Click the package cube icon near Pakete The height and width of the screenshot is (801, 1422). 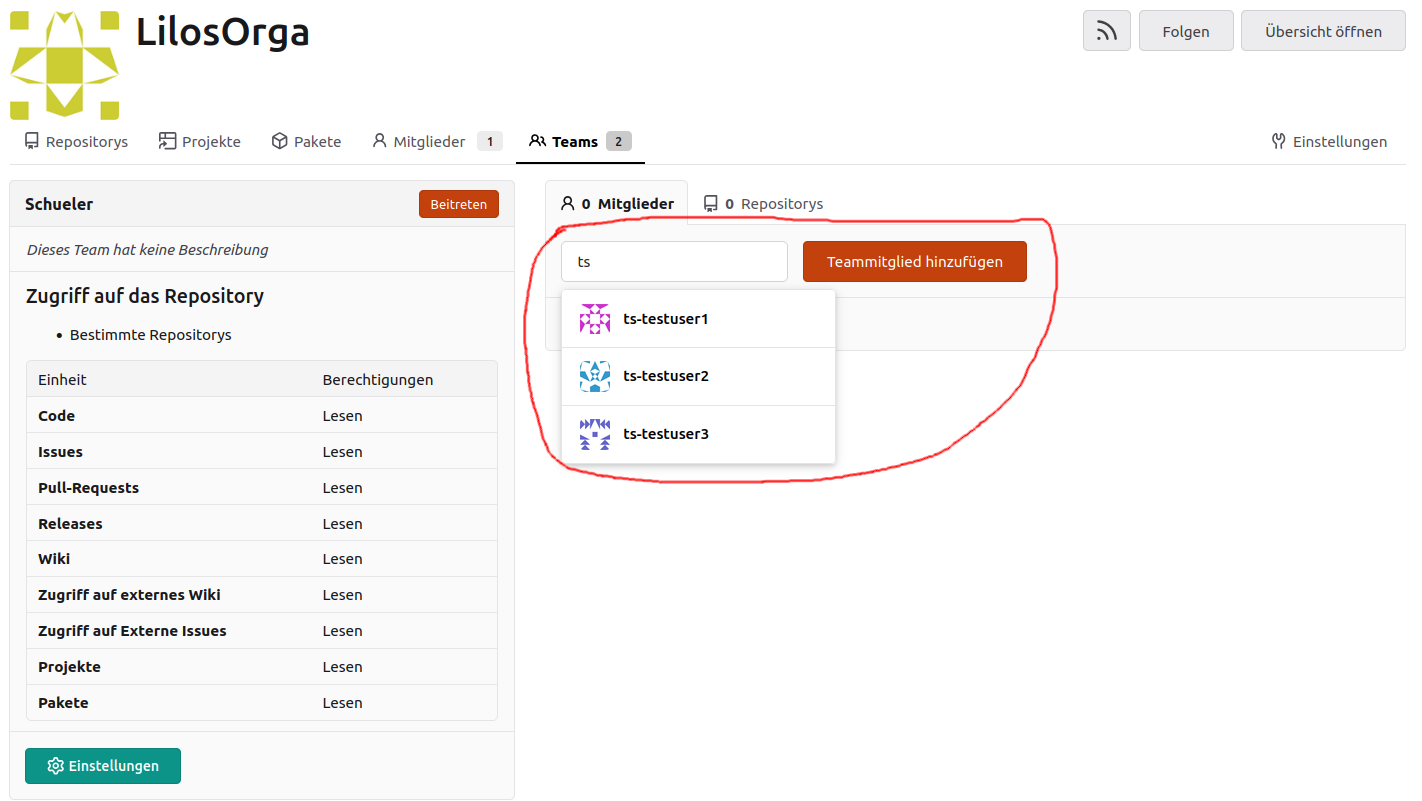pos(280,142)
